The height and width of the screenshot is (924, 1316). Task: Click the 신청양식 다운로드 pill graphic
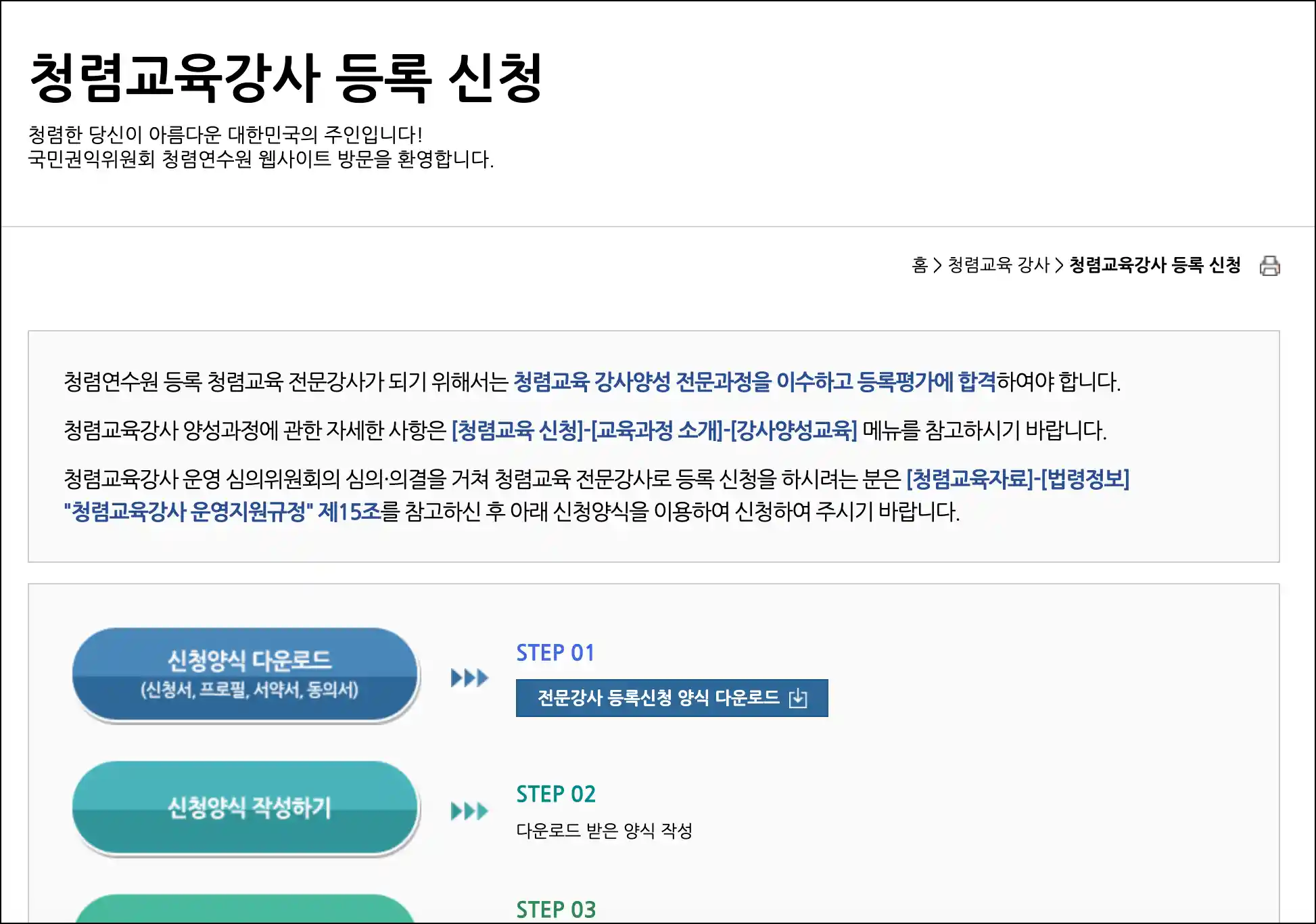tap(245, 675)
